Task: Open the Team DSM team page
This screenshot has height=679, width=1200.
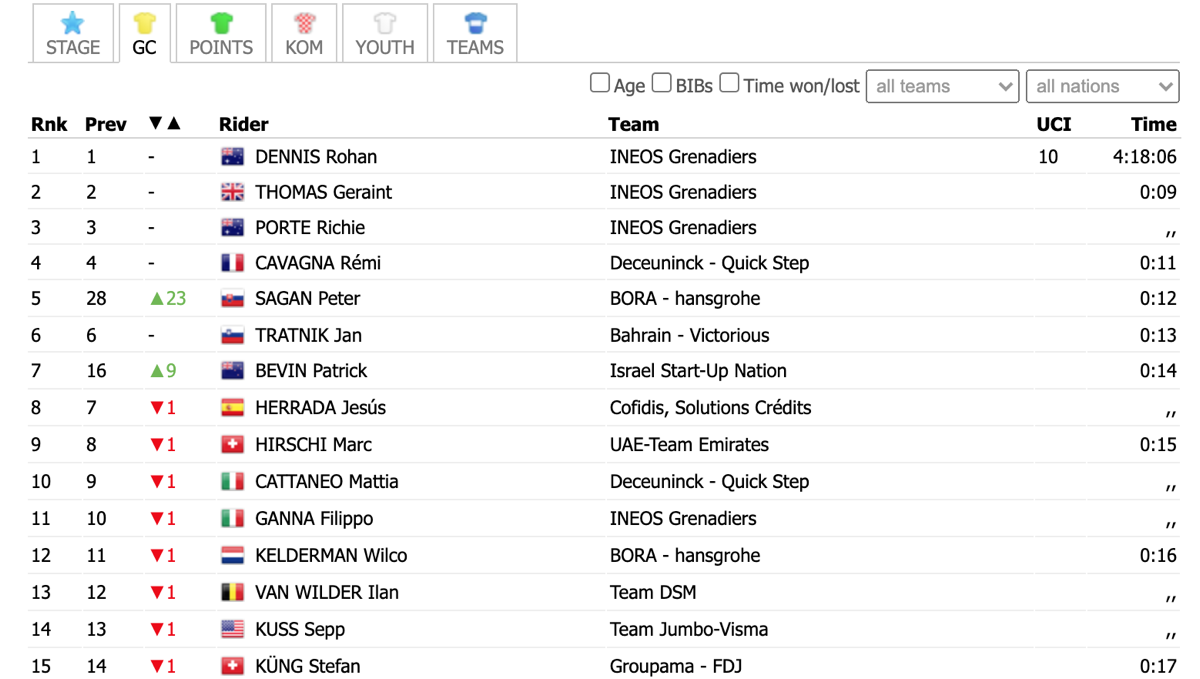Action: point(653,592)
